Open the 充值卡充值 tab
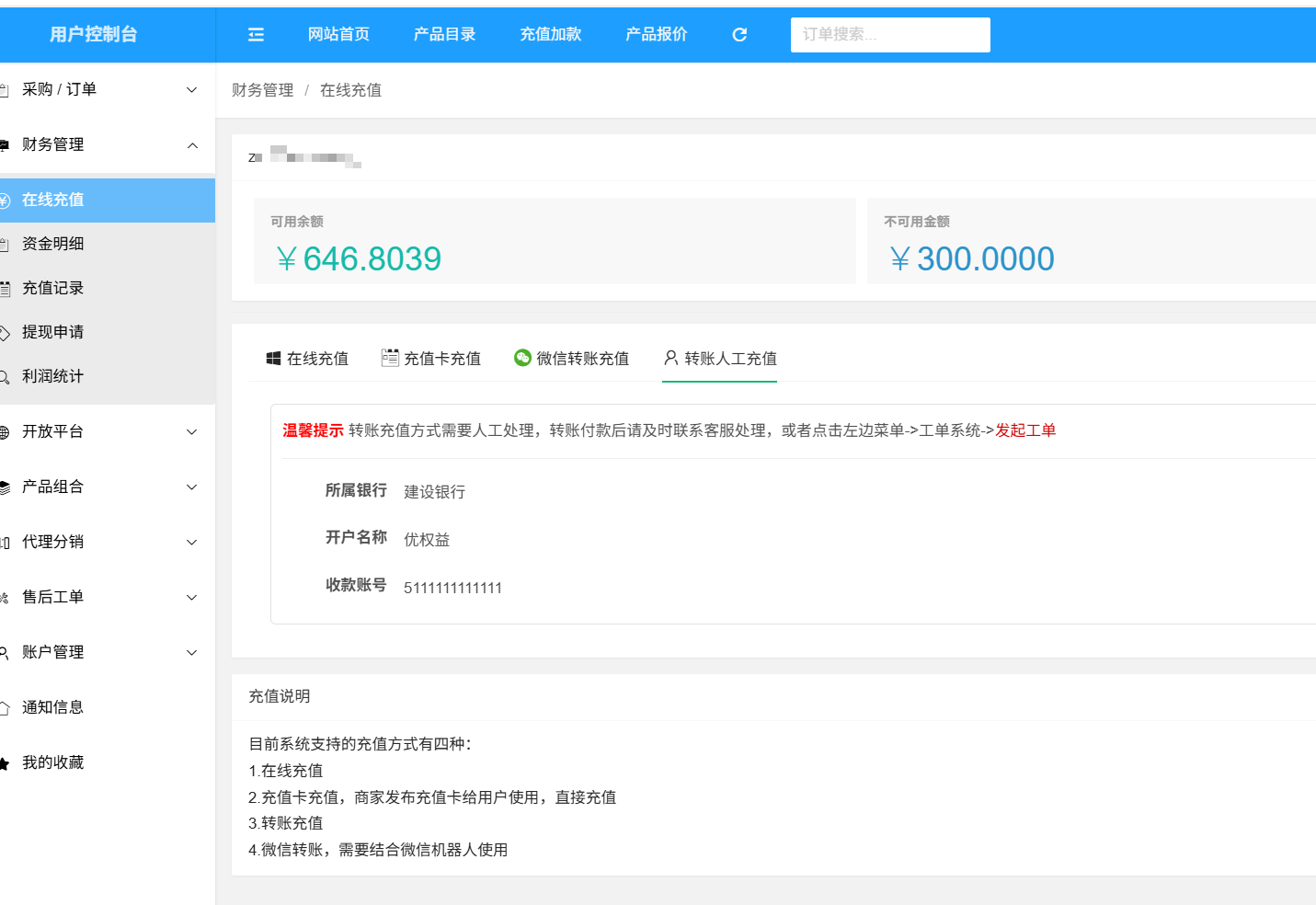This screenshot has width=1316, height=905. (x=441, y=359)
